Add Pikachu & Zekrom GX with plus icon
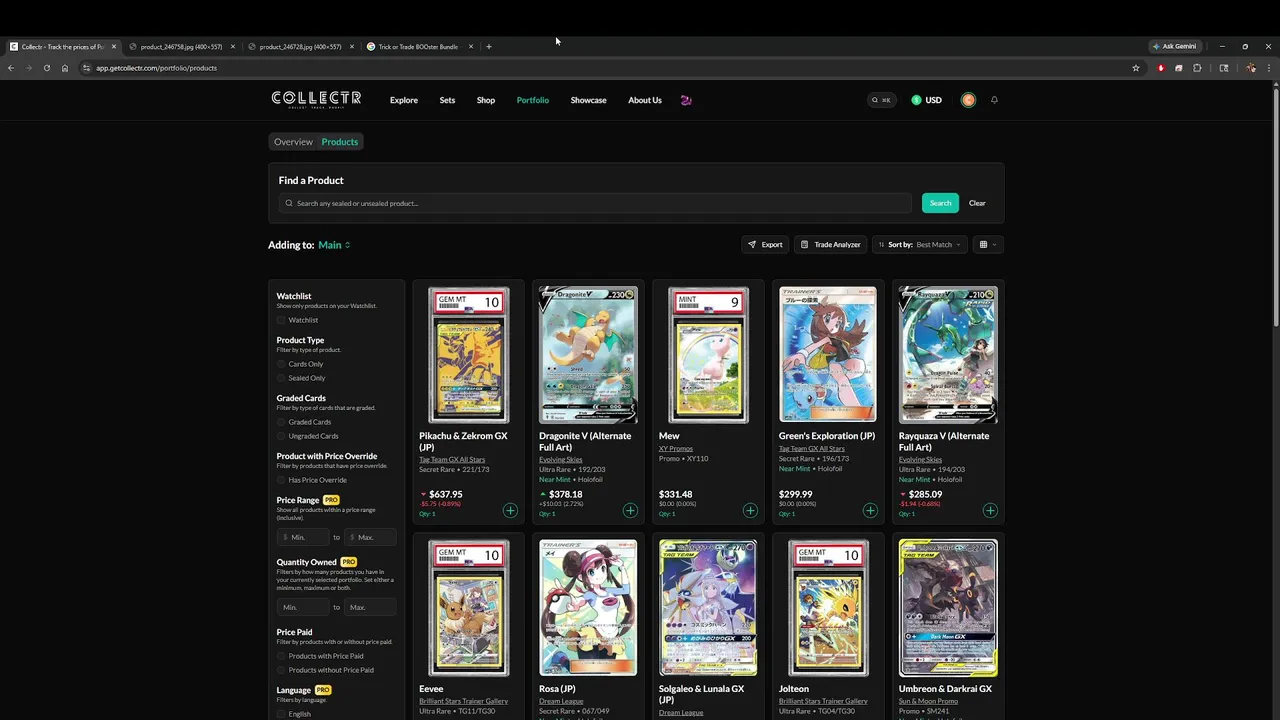This screenshot has width=1280, height=720. [510, 510]
